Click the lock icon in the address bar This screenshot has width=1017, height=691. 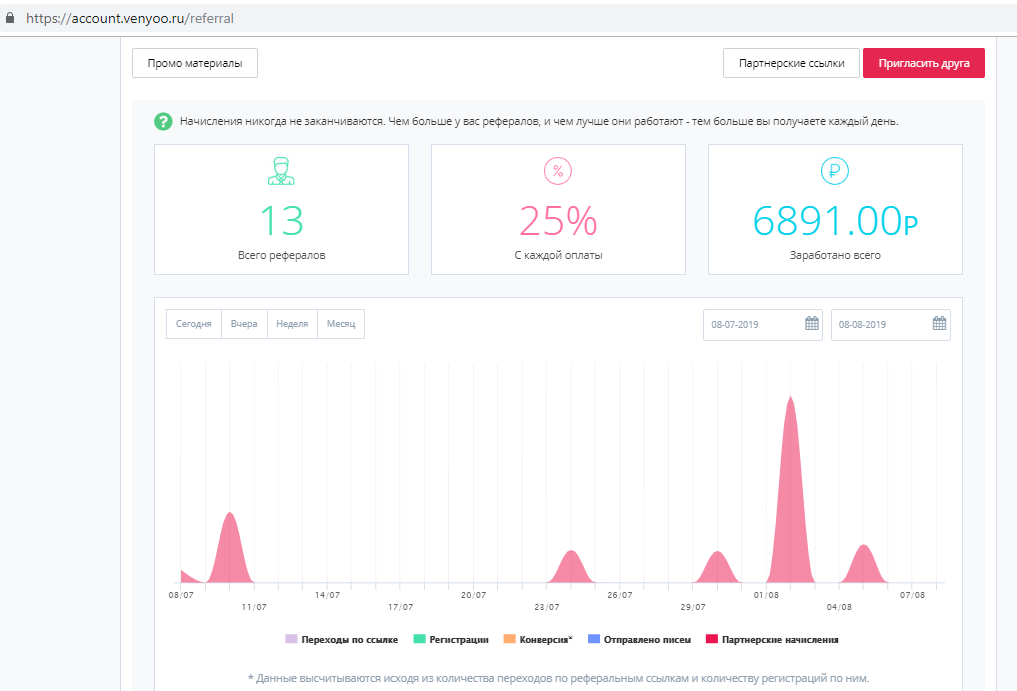[x=10, y=18]
